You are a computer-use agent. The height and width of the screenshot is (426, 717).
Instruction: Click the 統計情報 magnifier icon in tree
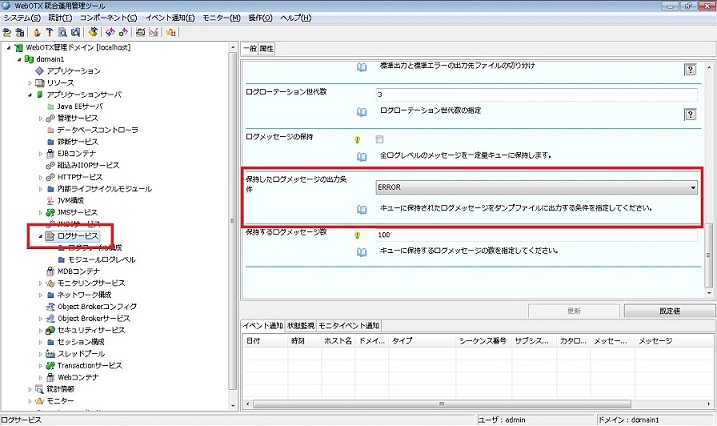click(x=40, y=389)
